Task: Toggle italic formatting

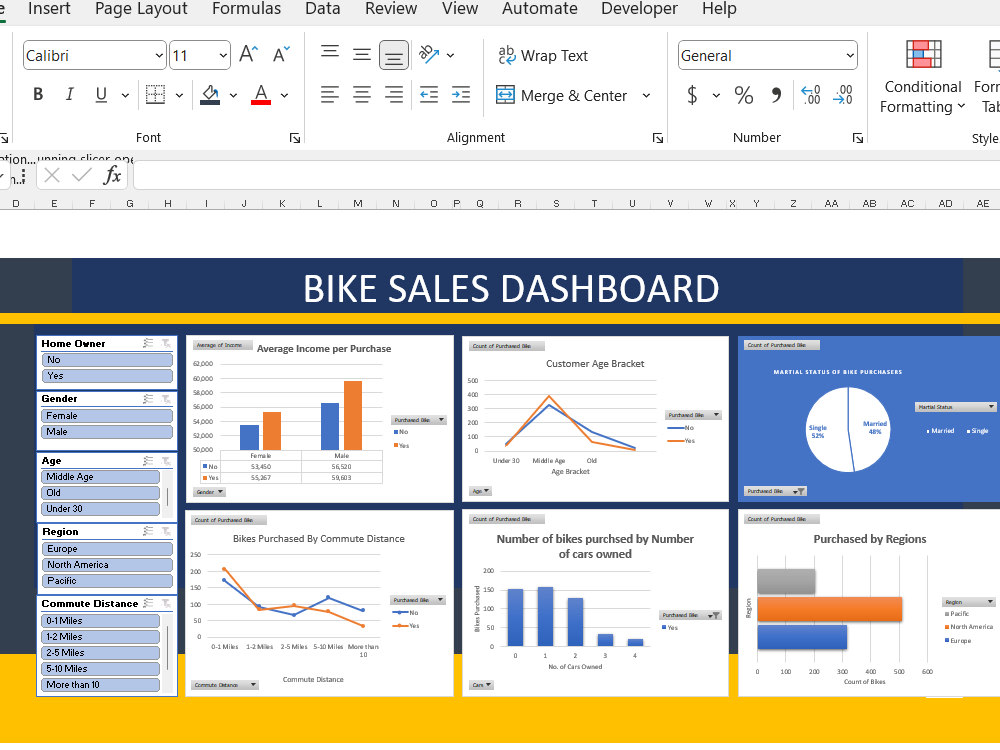Action: tap(70, 95)
